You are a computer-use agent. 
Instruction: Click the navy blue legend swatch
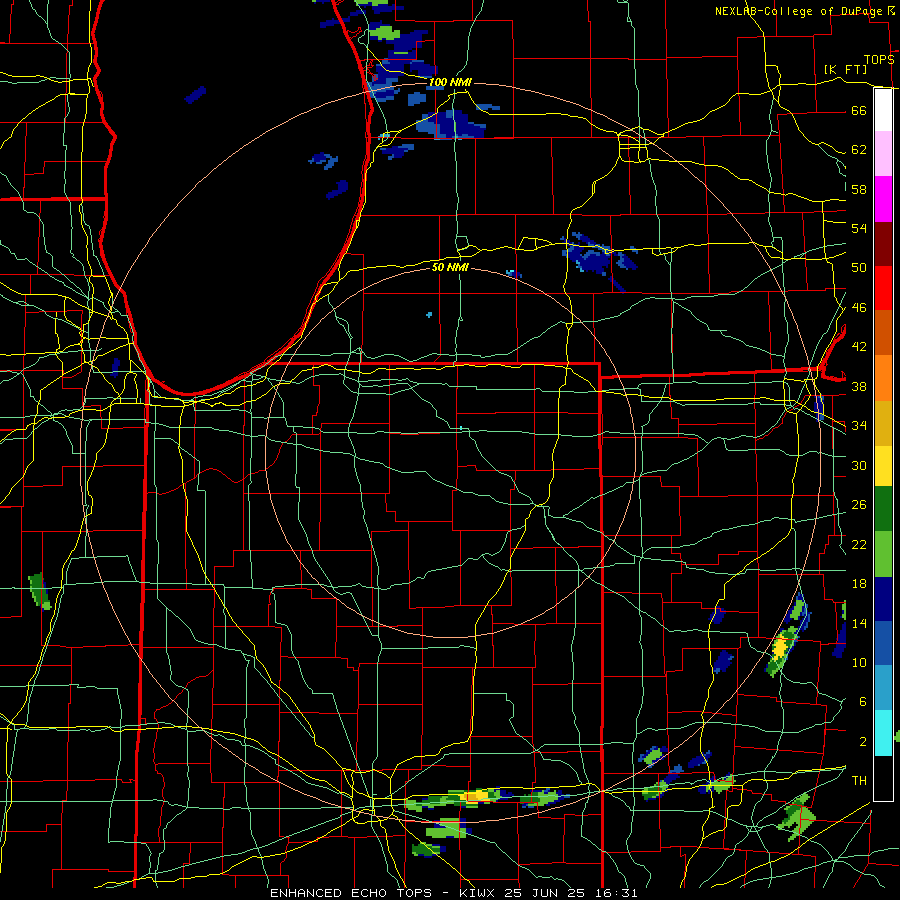pyautogui.click(x=883, y=599)
